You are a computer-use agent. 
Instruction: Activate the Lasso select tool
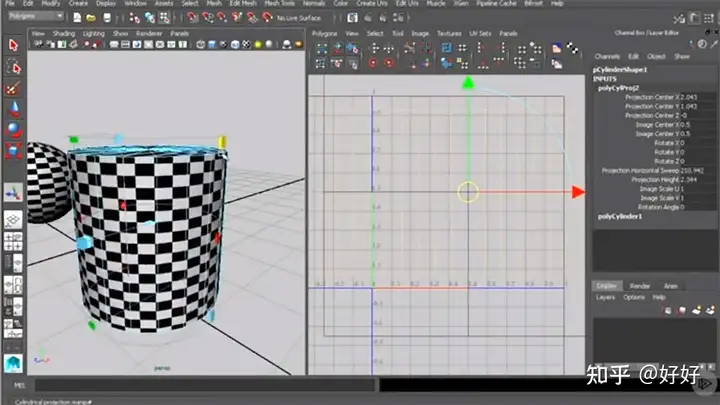tap(13, 67)
